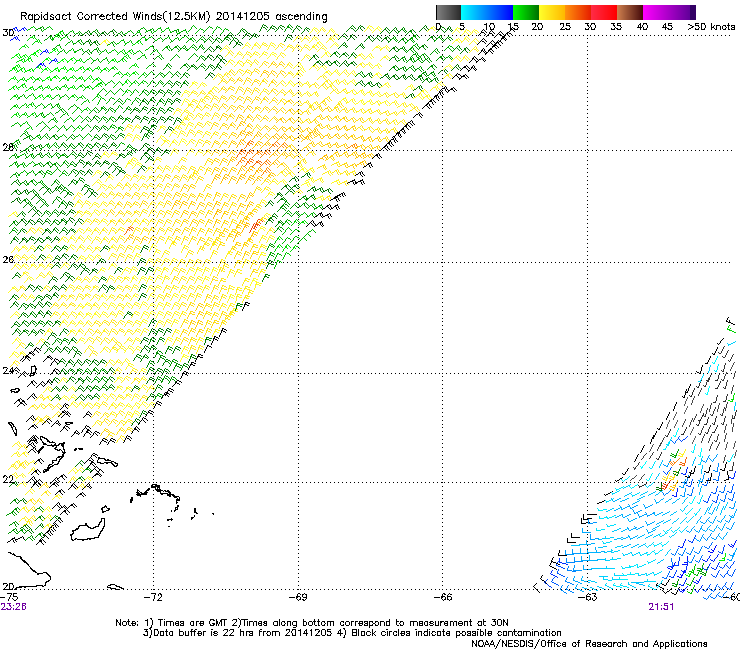Viewport: 740px width, 650px height.
Task: Click the 'Data buffer is 22 hrs' note line
Action: pos(352,633)
